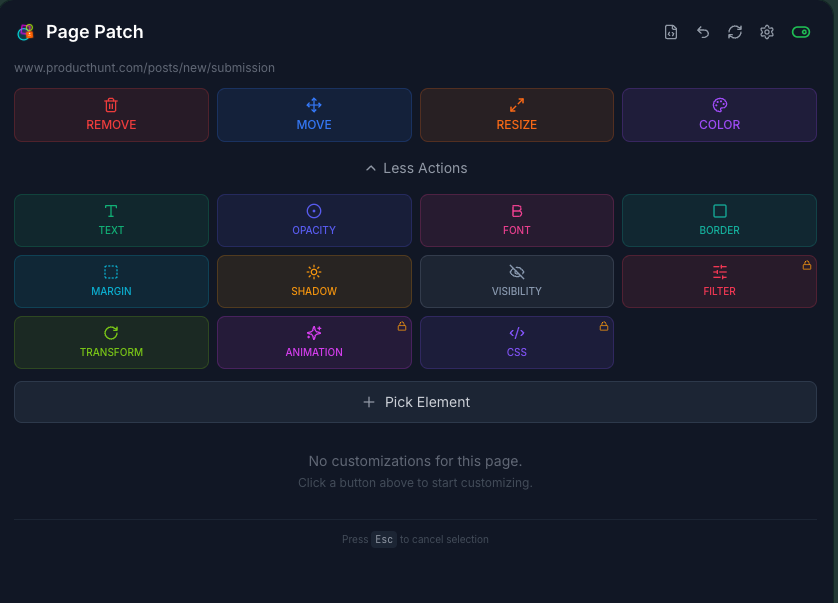Select the Text tool icon
The height and width of the screenshot is (603, 838).
pyautogui.click(x=111, y=210)
